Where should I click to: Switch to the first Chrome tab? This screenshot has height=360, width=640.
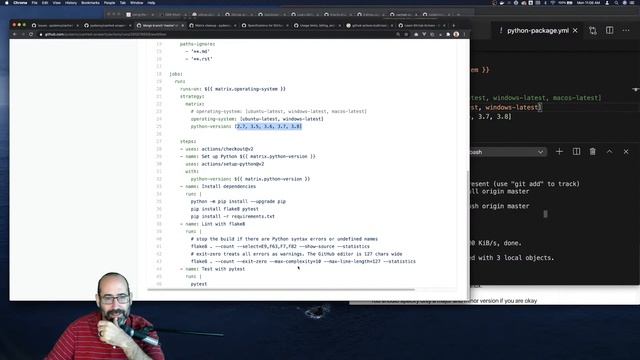click(x=55, y=25)
